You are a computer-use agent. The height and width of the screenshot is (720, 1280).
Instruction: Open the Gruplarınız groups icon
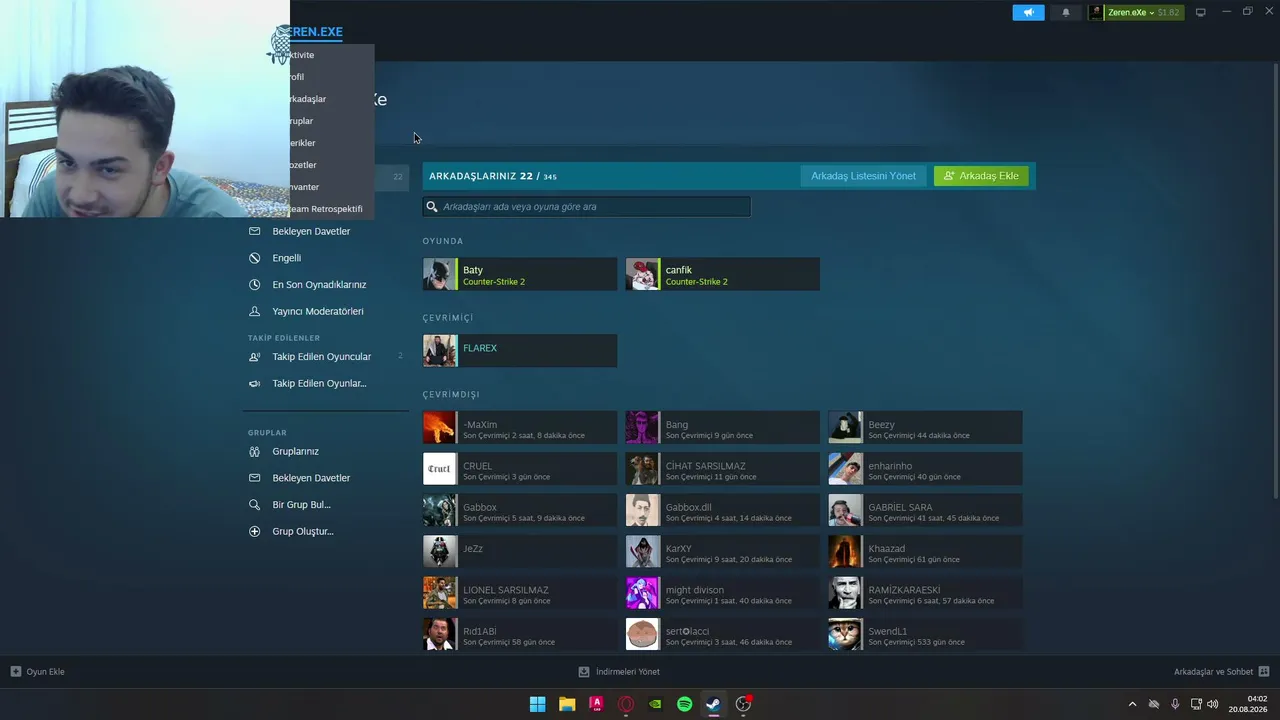tap(254, 451)
